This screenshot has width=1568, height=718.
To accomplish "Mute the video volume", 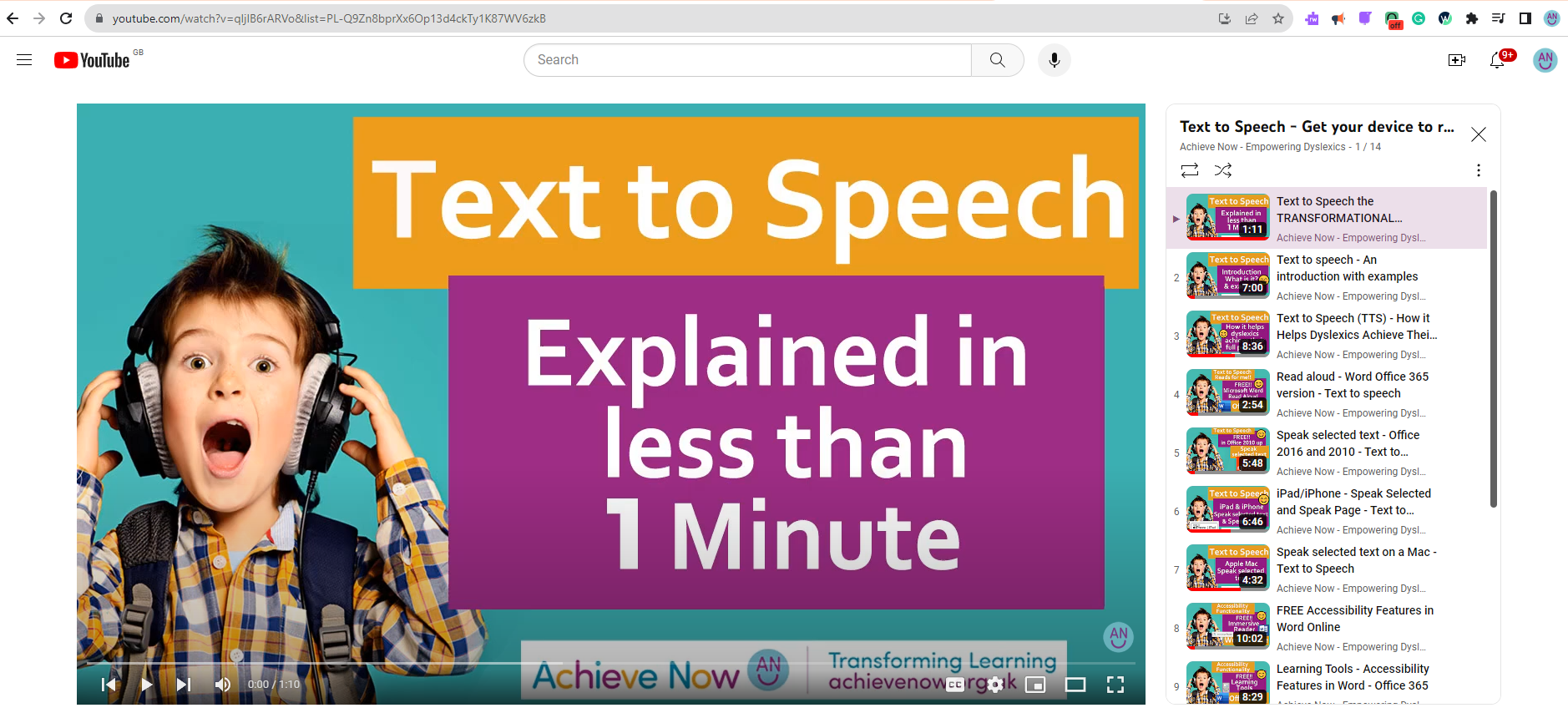I will pyautogui.click(x=222, y=685).
